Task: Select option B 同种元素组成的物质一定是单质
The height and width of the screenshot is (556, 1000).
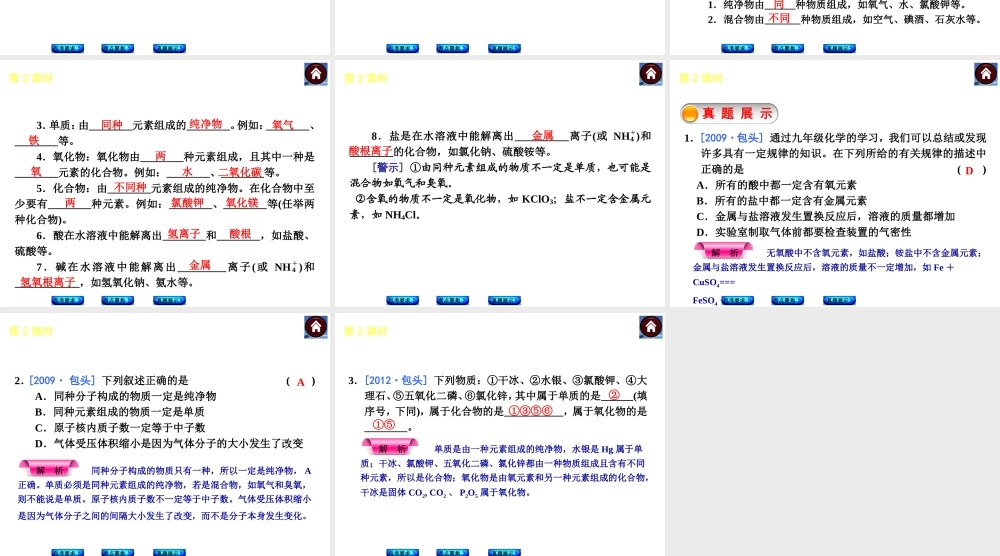Action: coord(120,412)
